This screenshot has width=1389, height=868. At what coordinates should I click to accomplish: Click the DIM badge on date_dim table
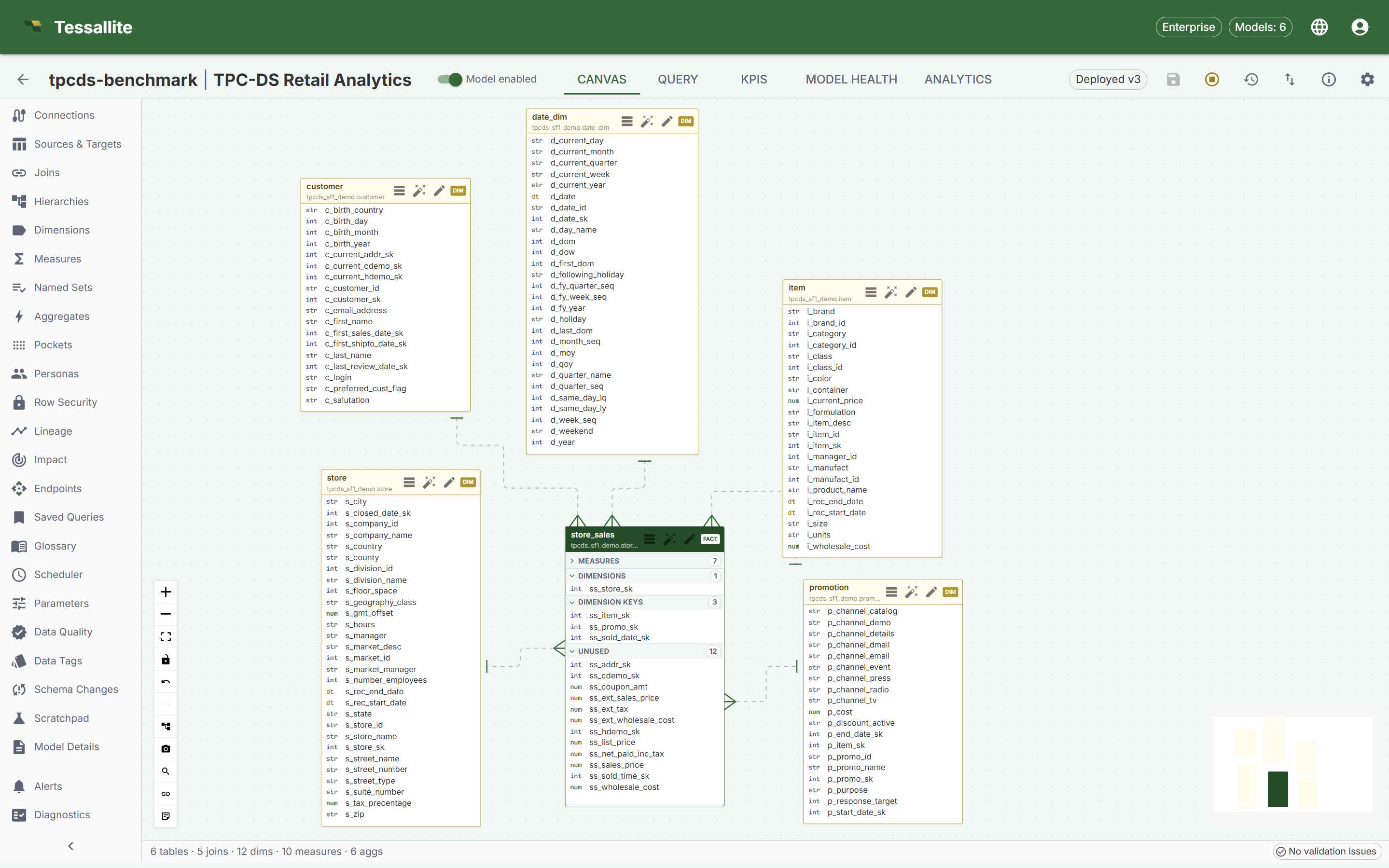click(x=686, y=121)
